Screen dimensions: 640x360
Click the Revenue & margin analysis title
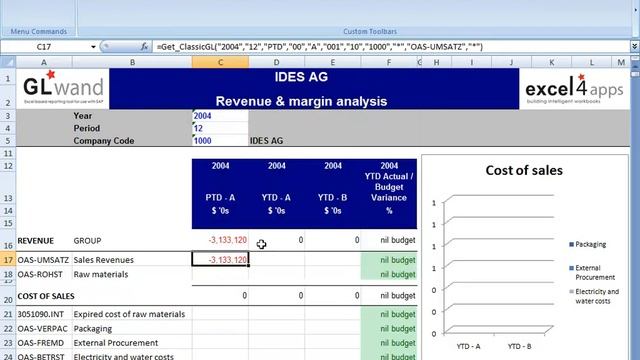click(301, 101)
